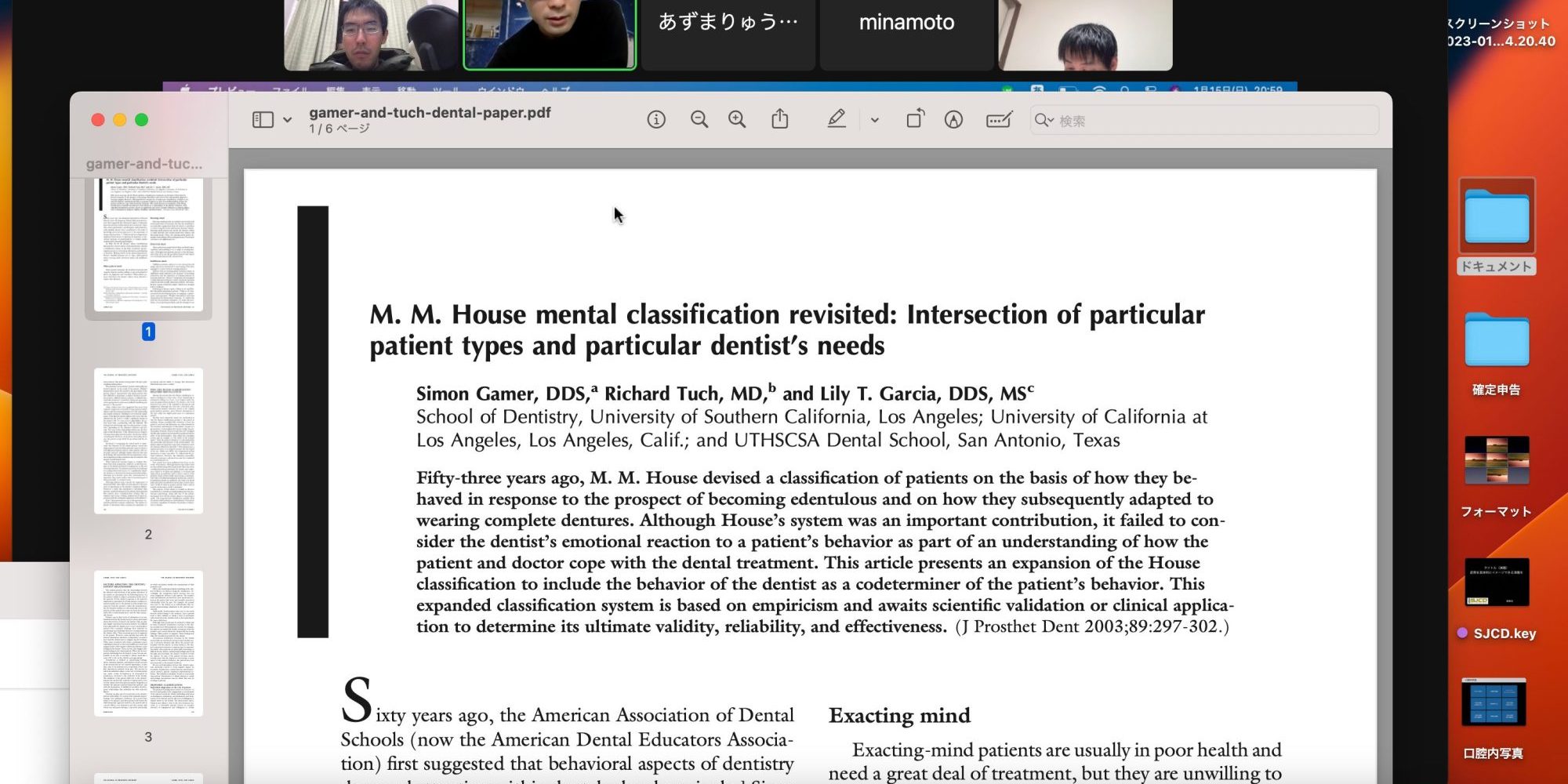
Task: Click the rotate page icon
Action: 915,119
